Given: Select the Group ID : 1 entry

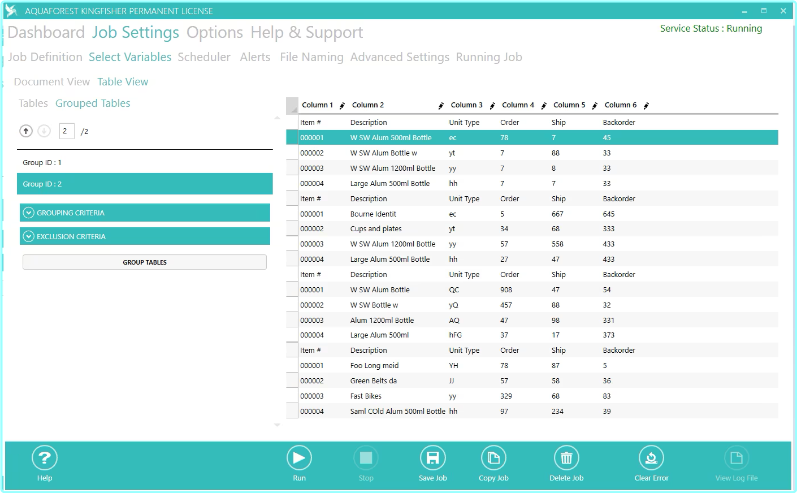Looking at the screenshot, I should [144, 161].
